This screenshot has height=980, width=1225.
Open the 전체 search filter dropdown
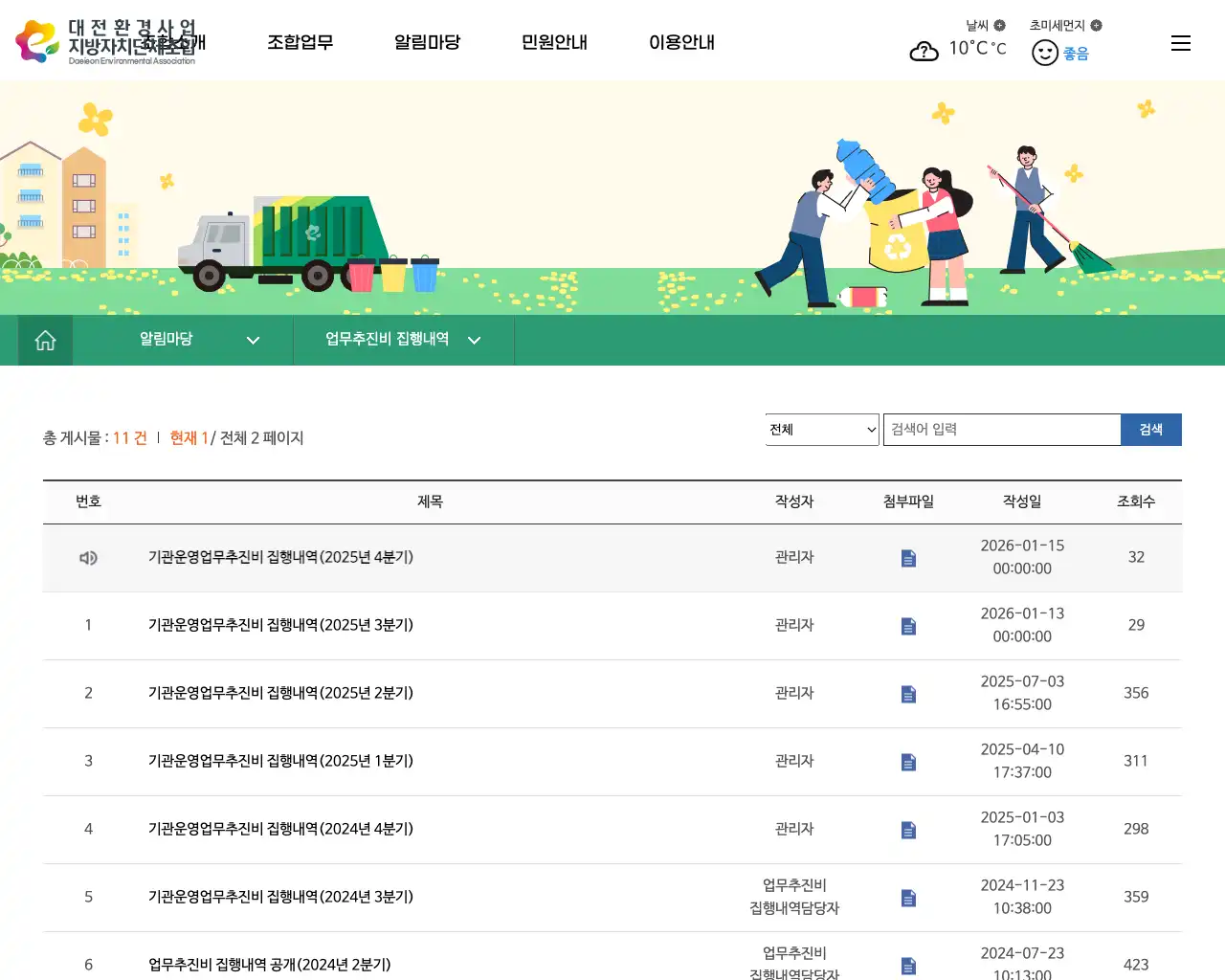[x=821, y=429]
